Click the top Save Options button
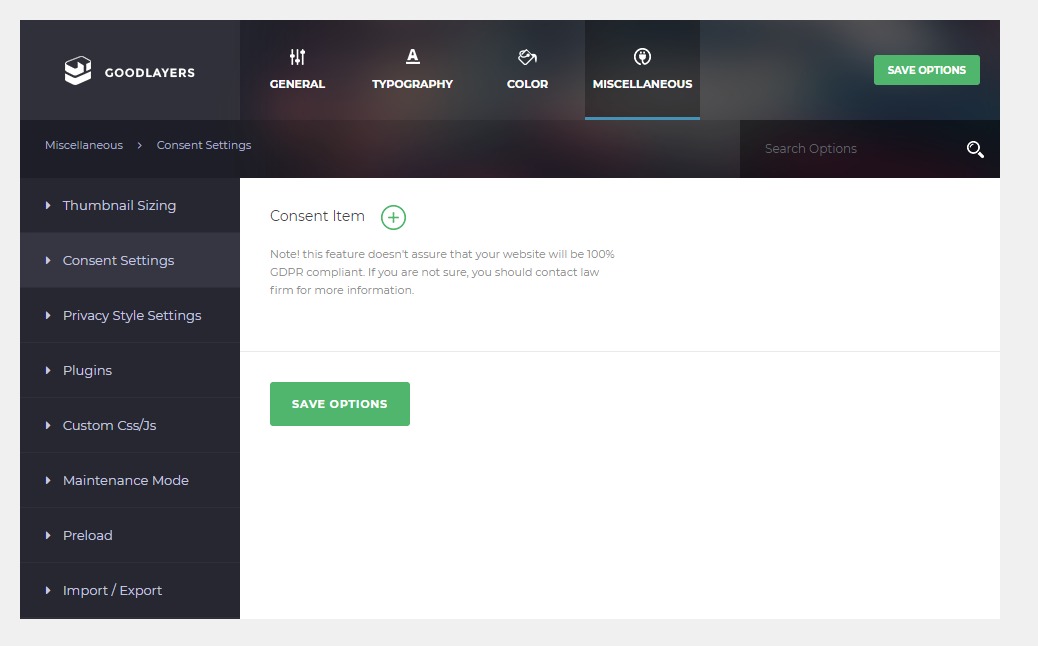This screenshot has width=1038, height=646. pos(926,70)
